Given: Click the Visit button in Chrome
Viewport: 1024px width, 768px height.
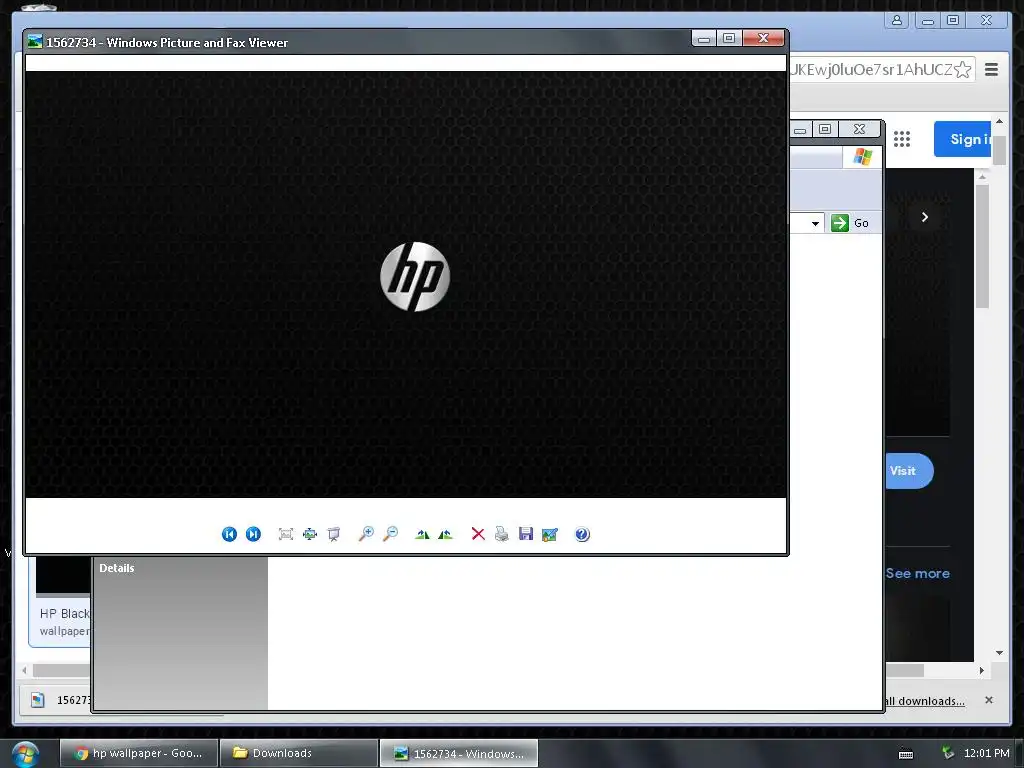Looking at the screenshot, I should tap(908, 471).
